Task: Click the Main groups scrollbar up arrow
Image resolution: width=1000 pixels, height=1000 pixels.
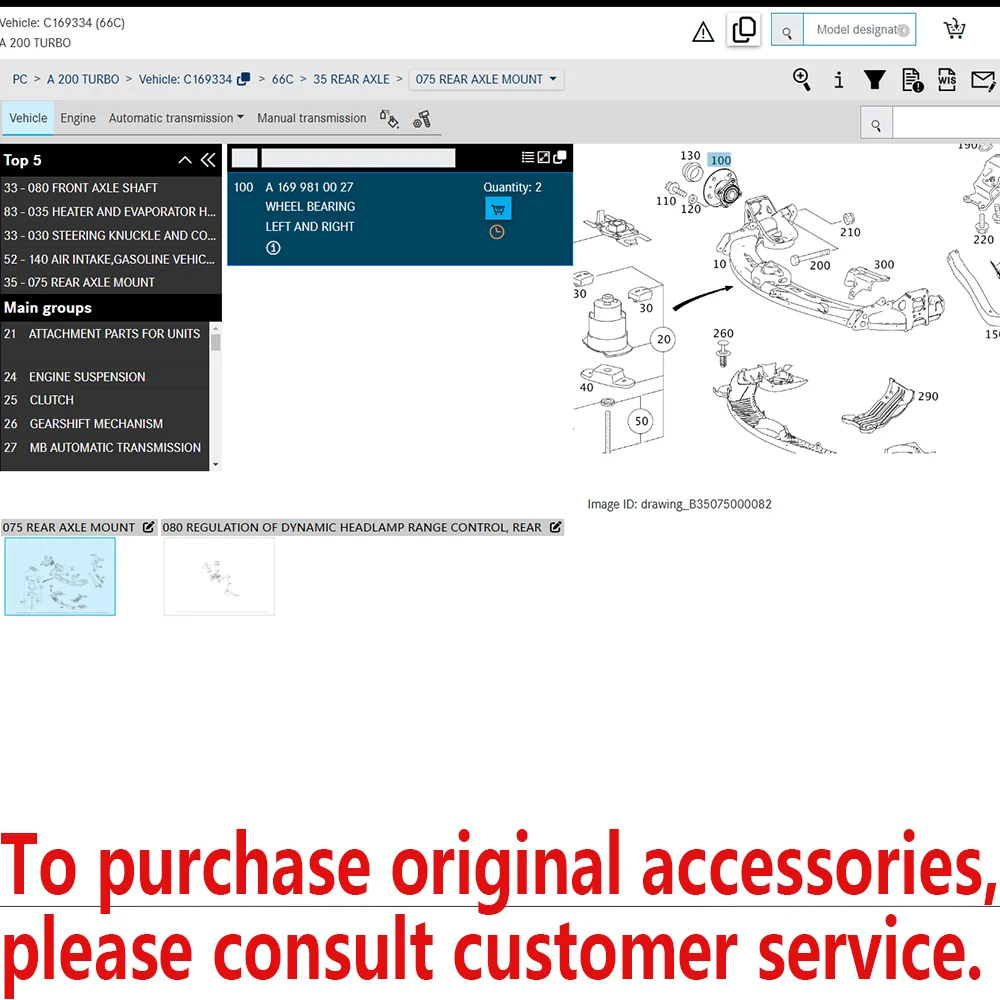Action: pos(216,328)
